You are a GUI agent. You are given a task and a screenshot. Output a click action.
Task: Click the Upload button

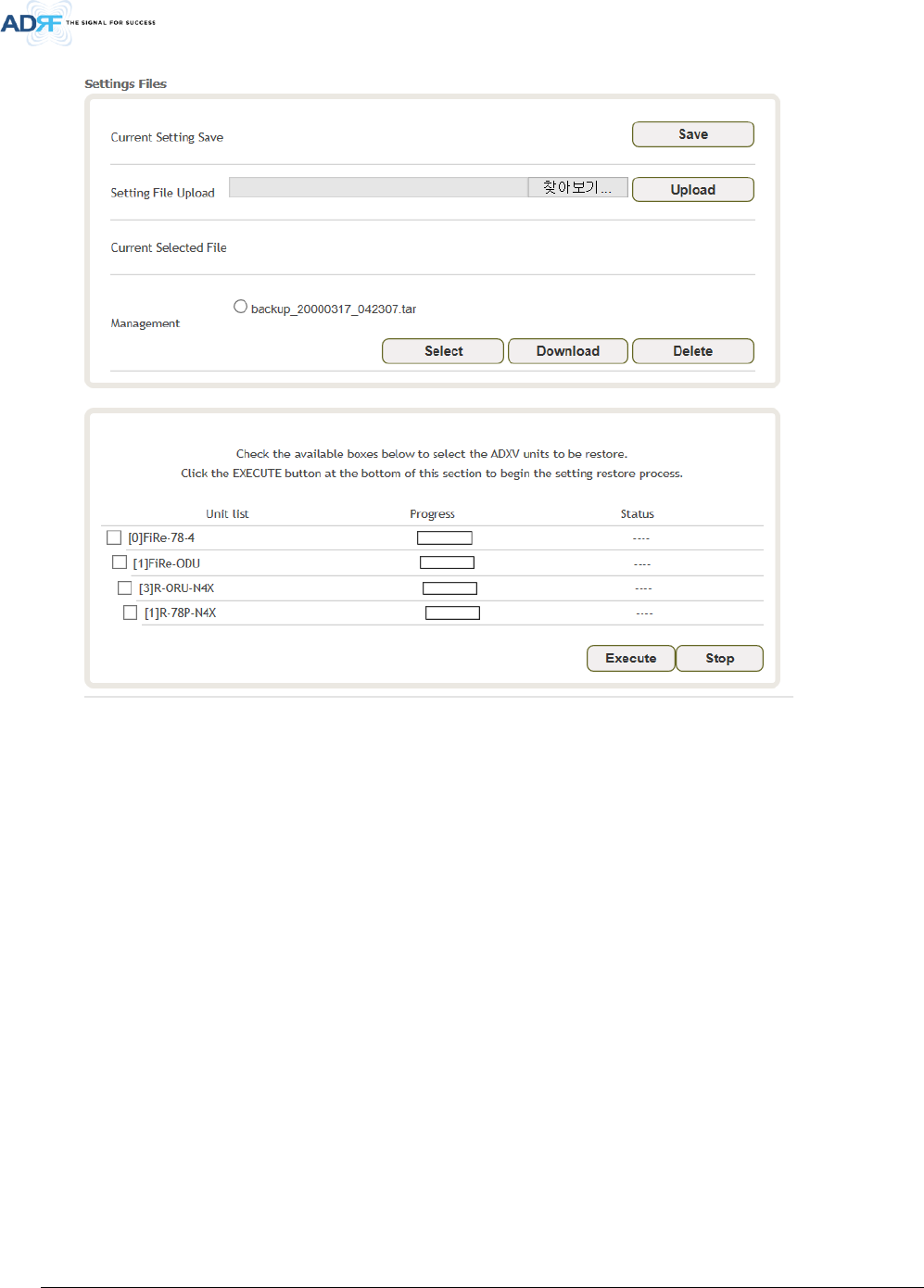(x=692, y=189)
